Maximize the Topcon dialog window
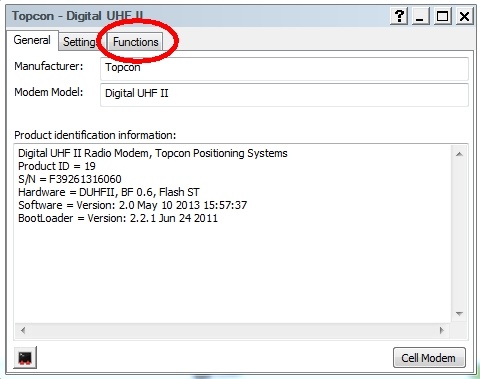Image resolution: width=480 pixels, height=379 pixels. tap(442, 16)
